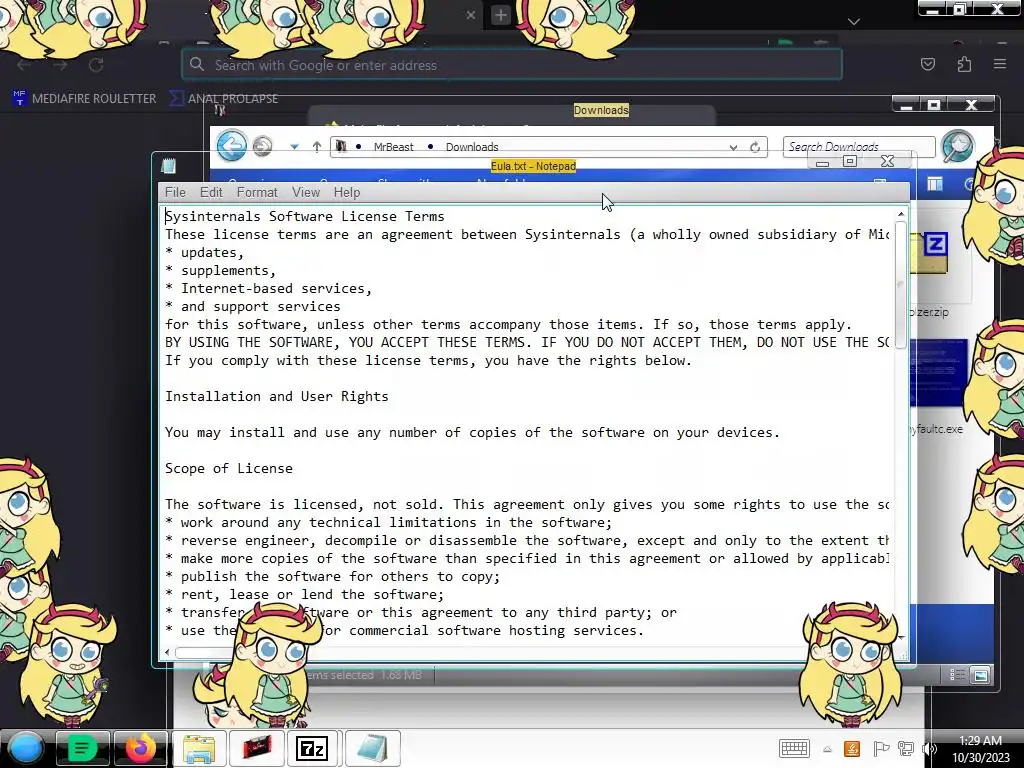Open the on-screen keyboard tray icon
Viewport: 1024px width, 768px height.
(x=794, y=748)
